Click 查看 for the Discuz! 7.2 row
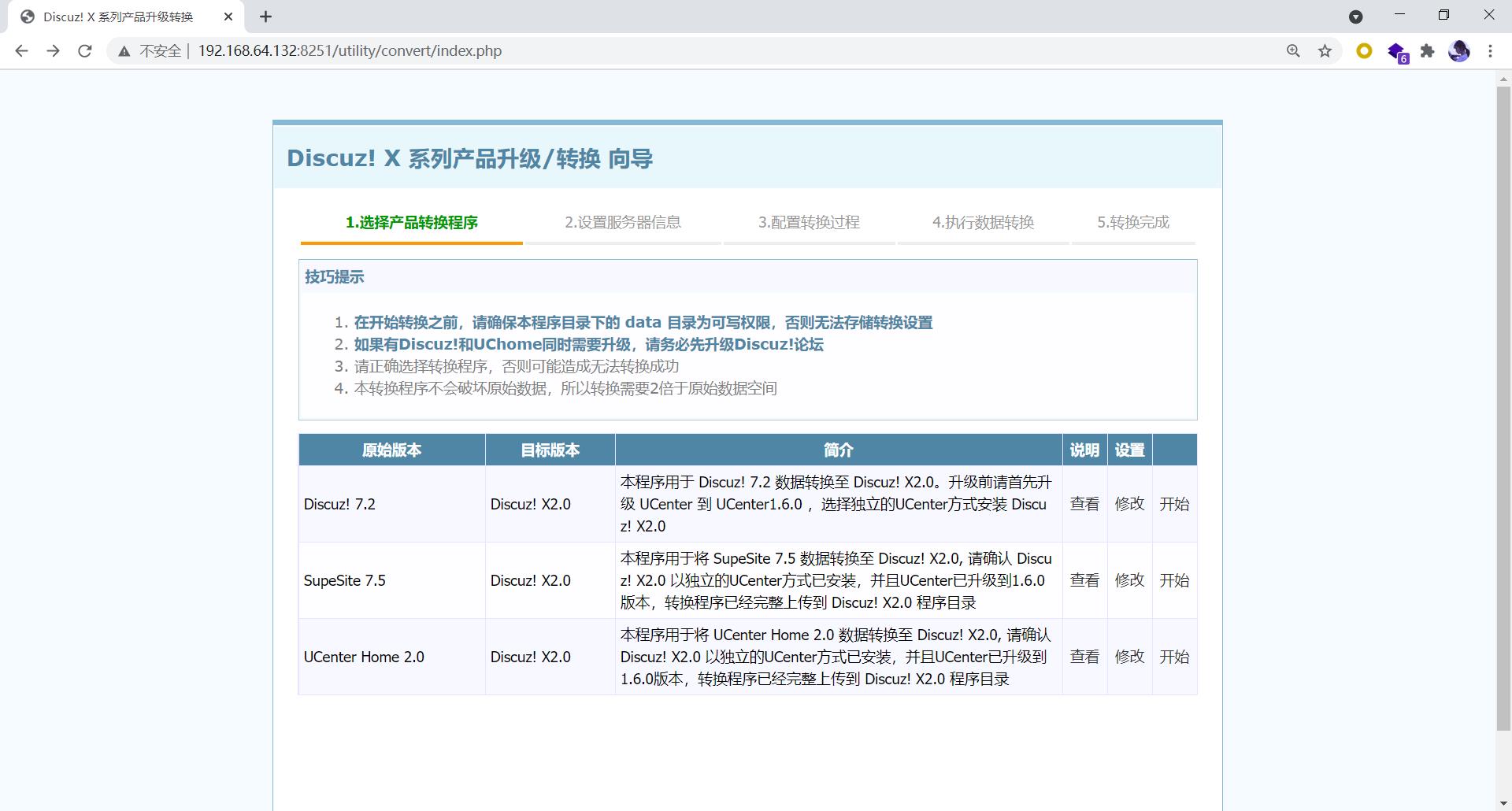The image size is (1512, 811). pyautogui.click(x=1084, y=504)
